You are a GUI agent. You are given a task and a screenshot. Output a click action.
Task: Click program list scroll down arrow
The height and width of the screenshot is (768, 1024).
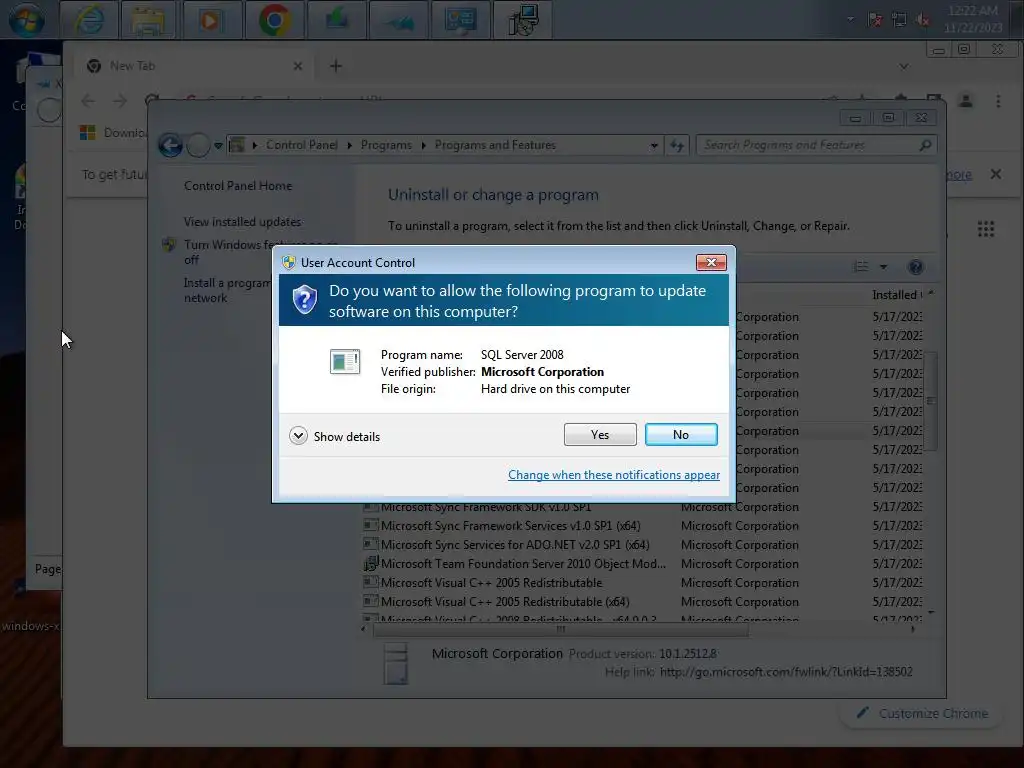tap(931, 613)
